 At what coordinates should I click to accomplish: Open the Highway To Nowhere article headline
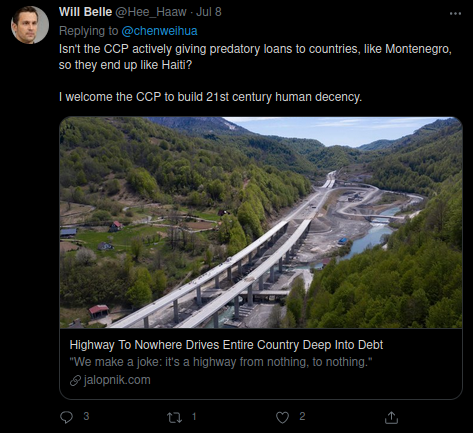[x=226, y=345]
